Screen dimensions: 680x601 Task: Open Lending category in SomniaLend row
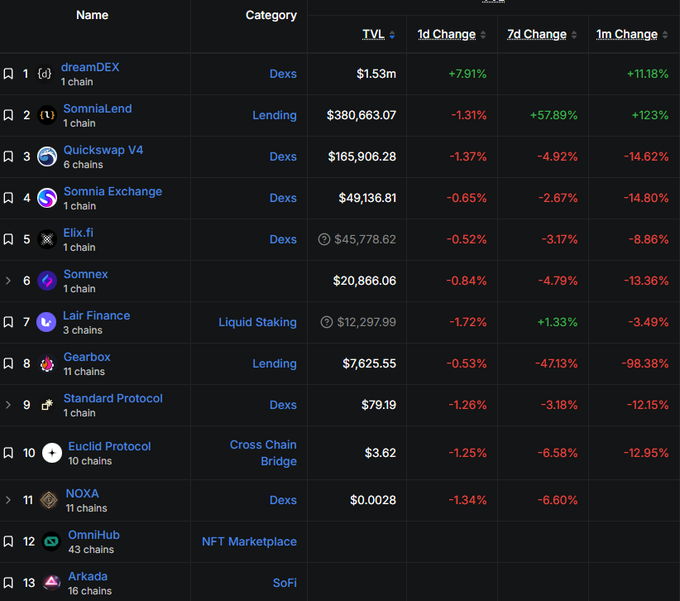click(275, 115)
